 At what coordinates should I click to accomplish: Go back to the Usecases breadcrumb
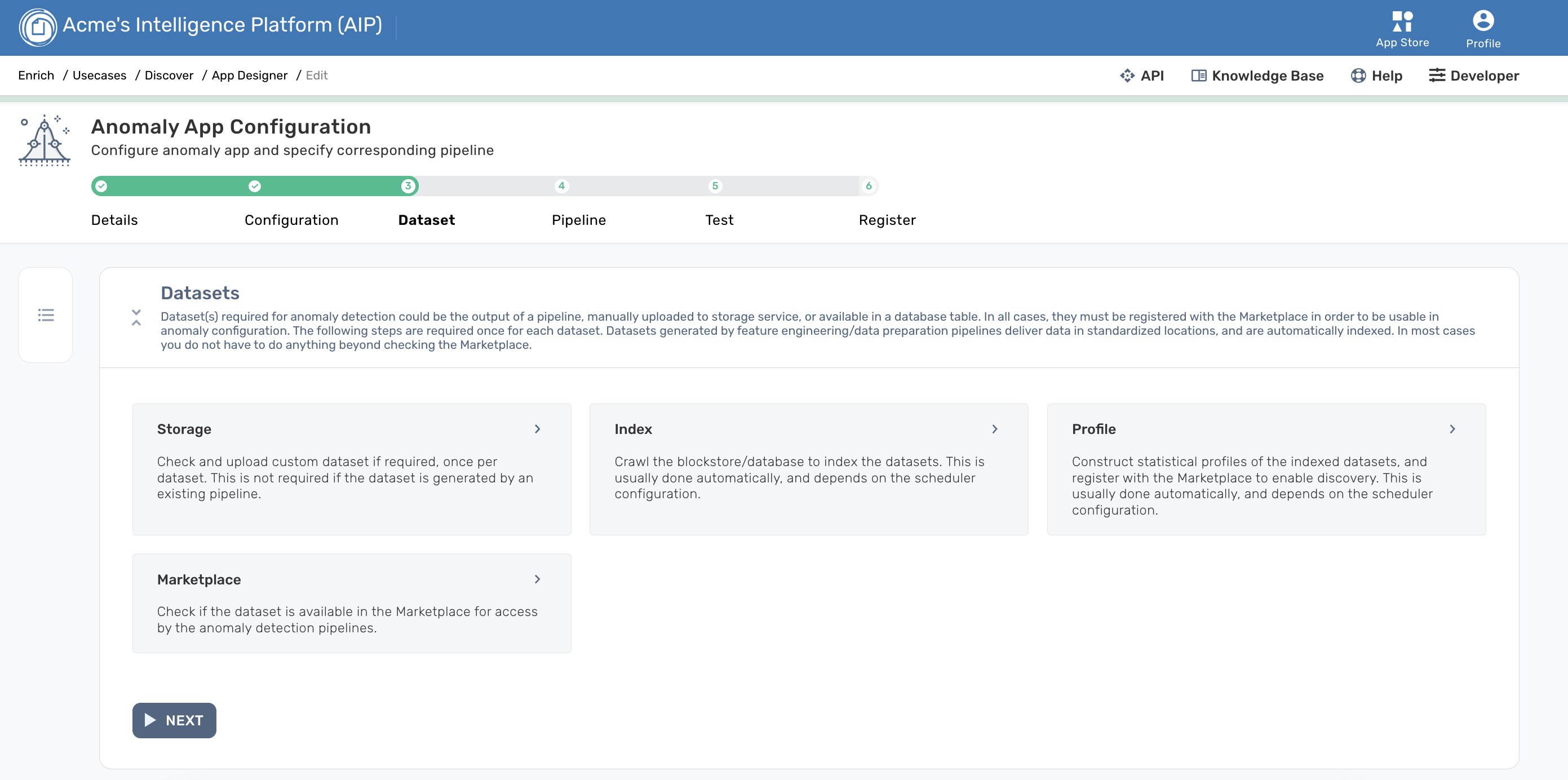tap(99, 76)
